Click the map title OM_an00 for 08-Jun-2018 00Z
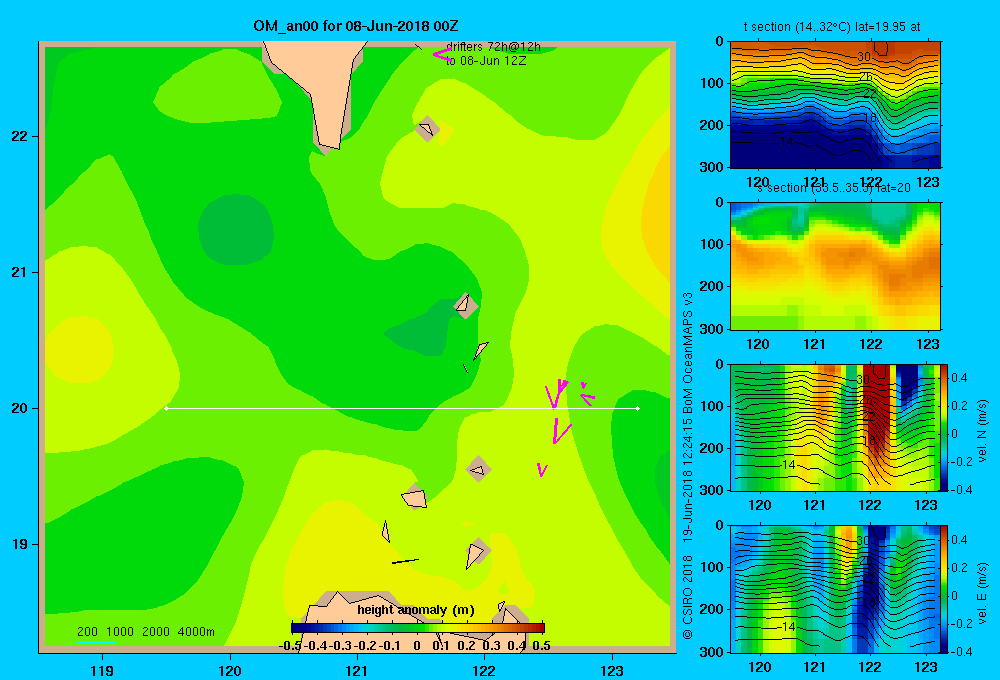This screenshot has height=680, width=1000. pos(355,26)
